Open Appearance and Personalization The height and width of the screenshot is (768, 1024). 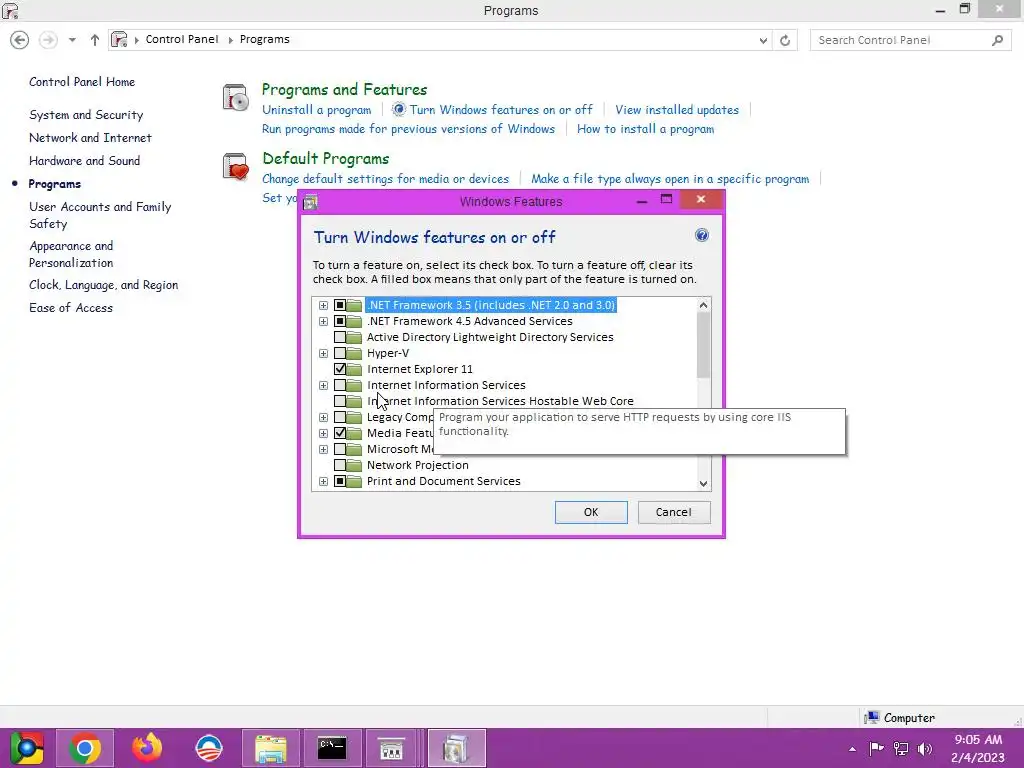pyautogui.click(x=71, y=254)
